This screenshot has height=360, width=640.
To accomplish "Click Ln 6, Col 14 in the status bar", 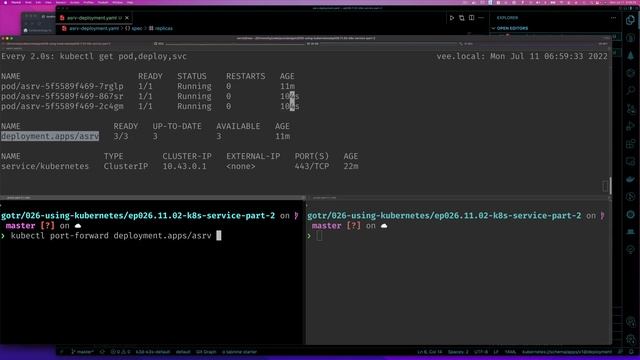I will point(430,351).
